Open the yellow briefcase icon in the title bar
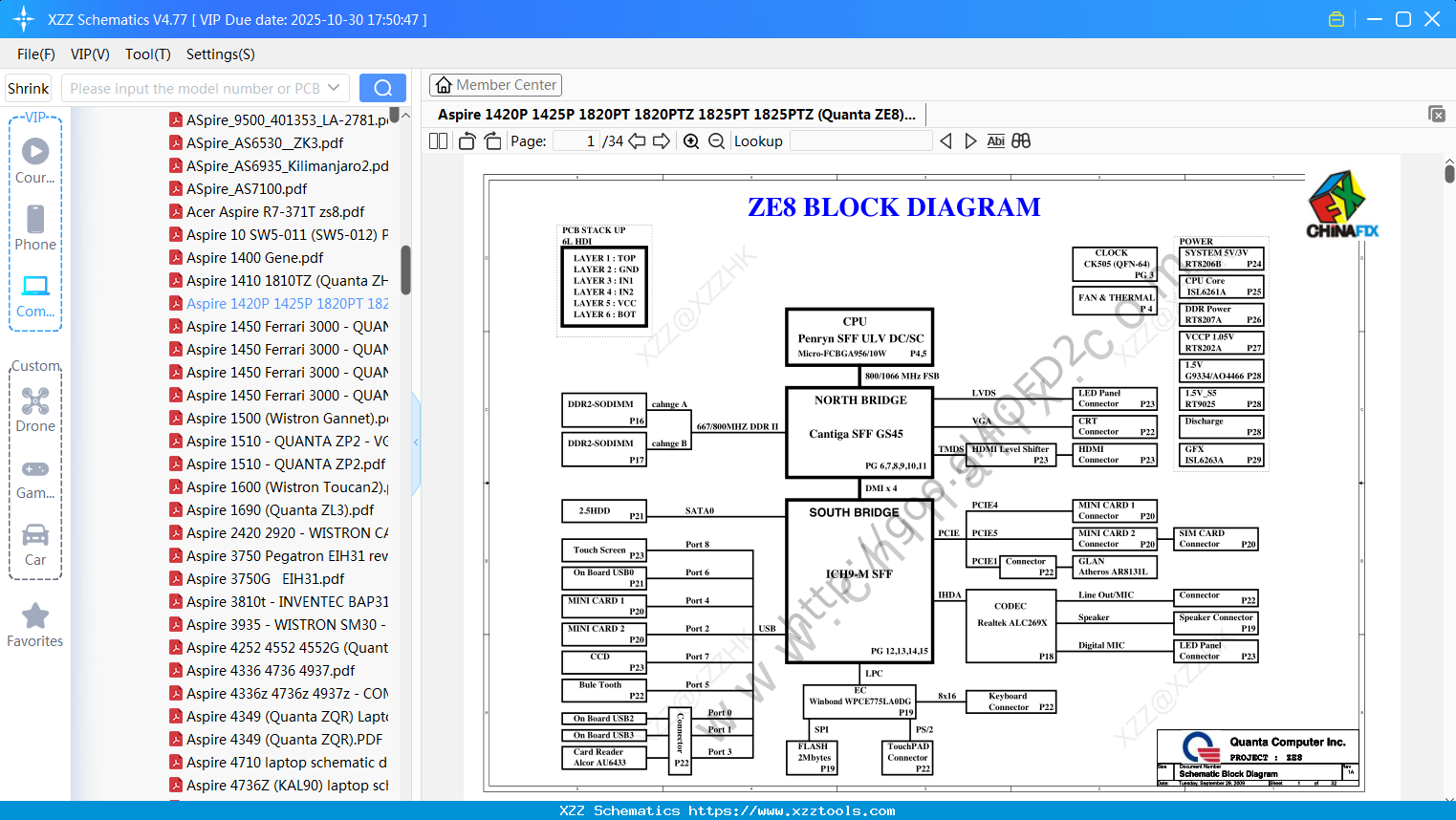The width and height of the screenshot is (1456, 820). pos(1336,19)
